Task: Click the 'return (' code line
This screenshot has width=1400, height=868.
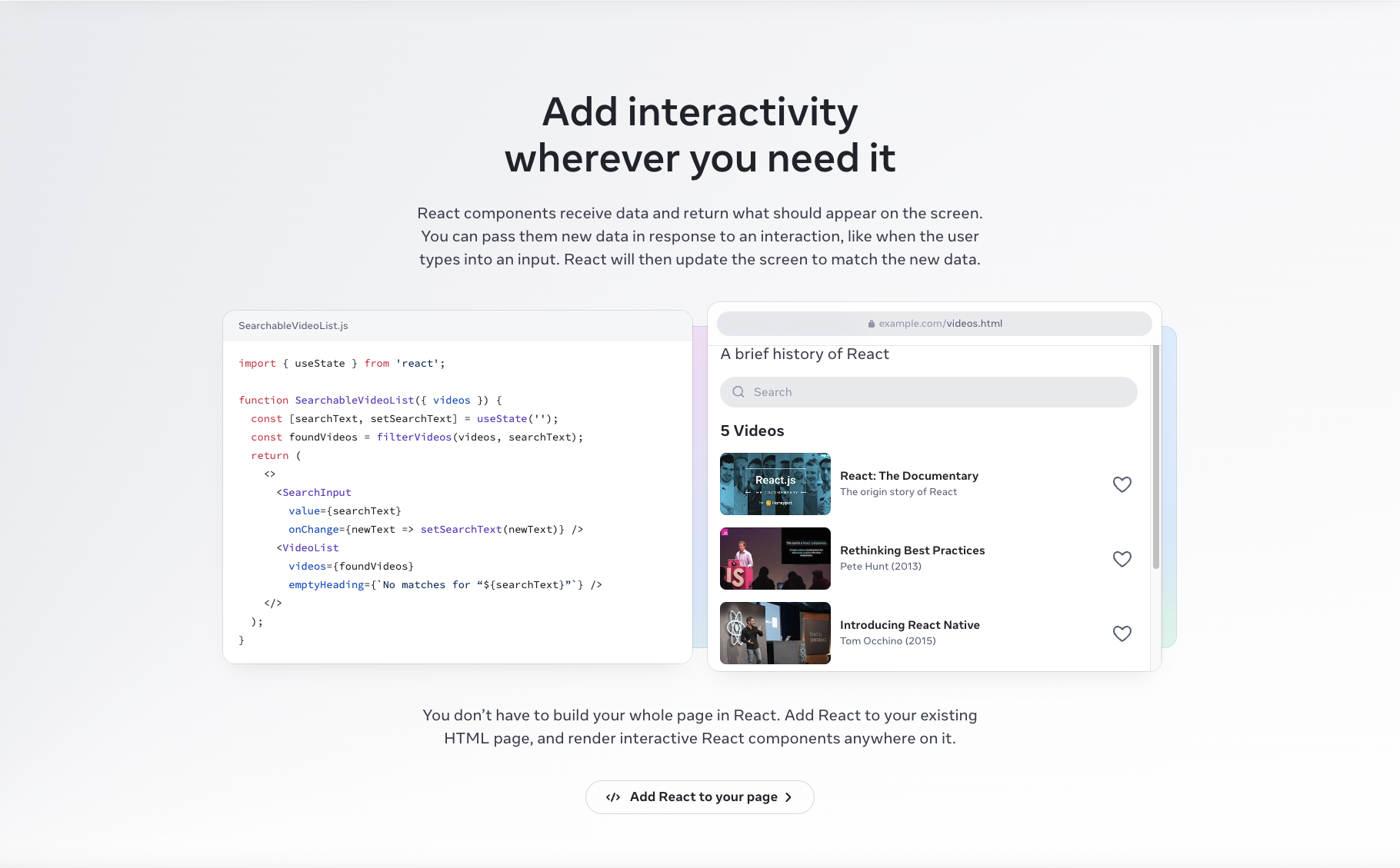Action: 276,456
